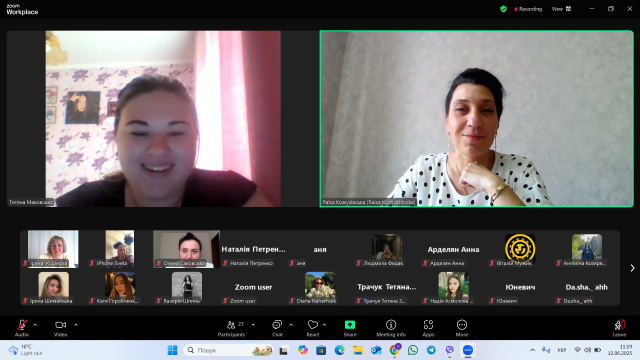Open the Windows Start menu

pyautogui.click(x=173, y=350)
